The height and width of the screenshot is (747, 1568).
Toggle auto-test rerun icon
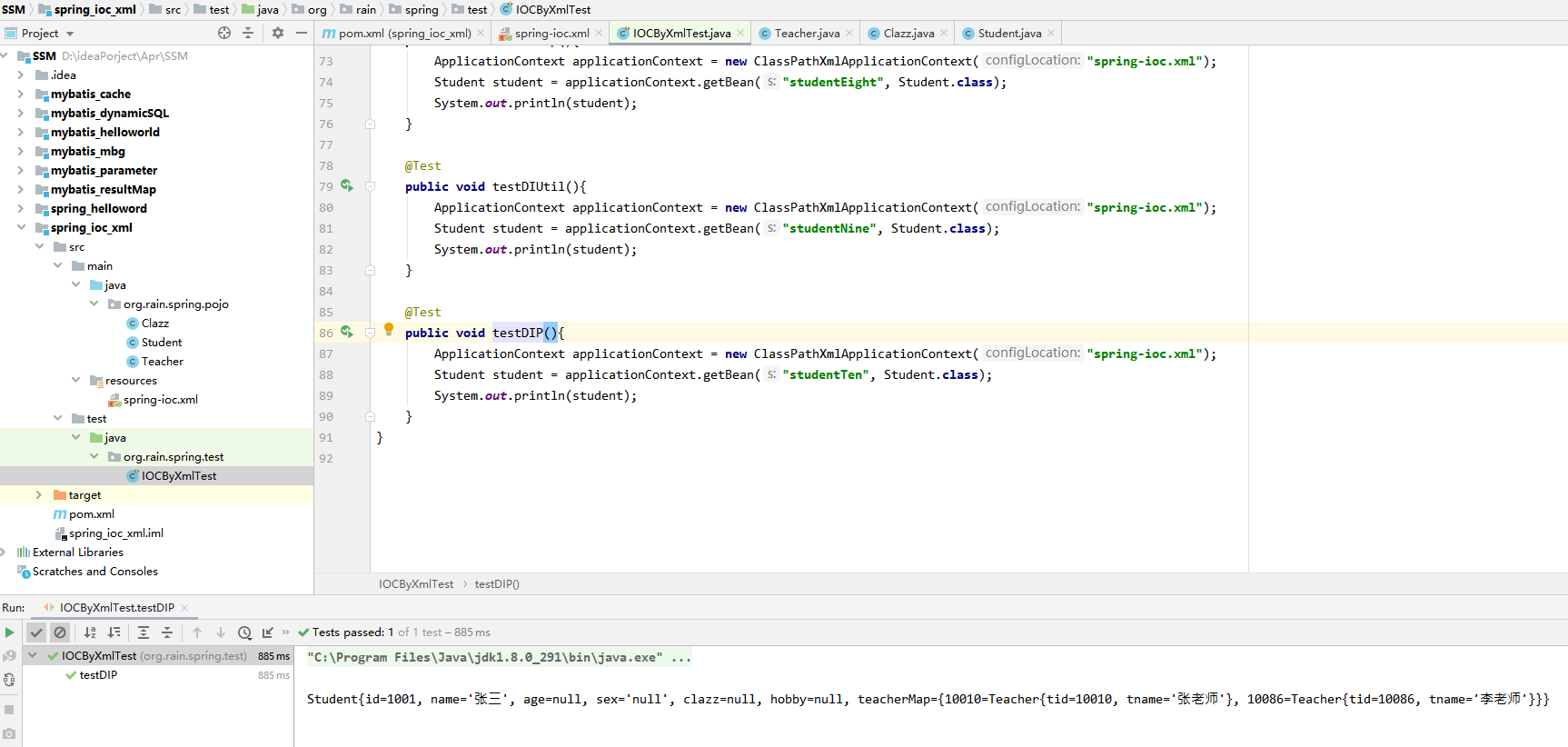[9, 680]
